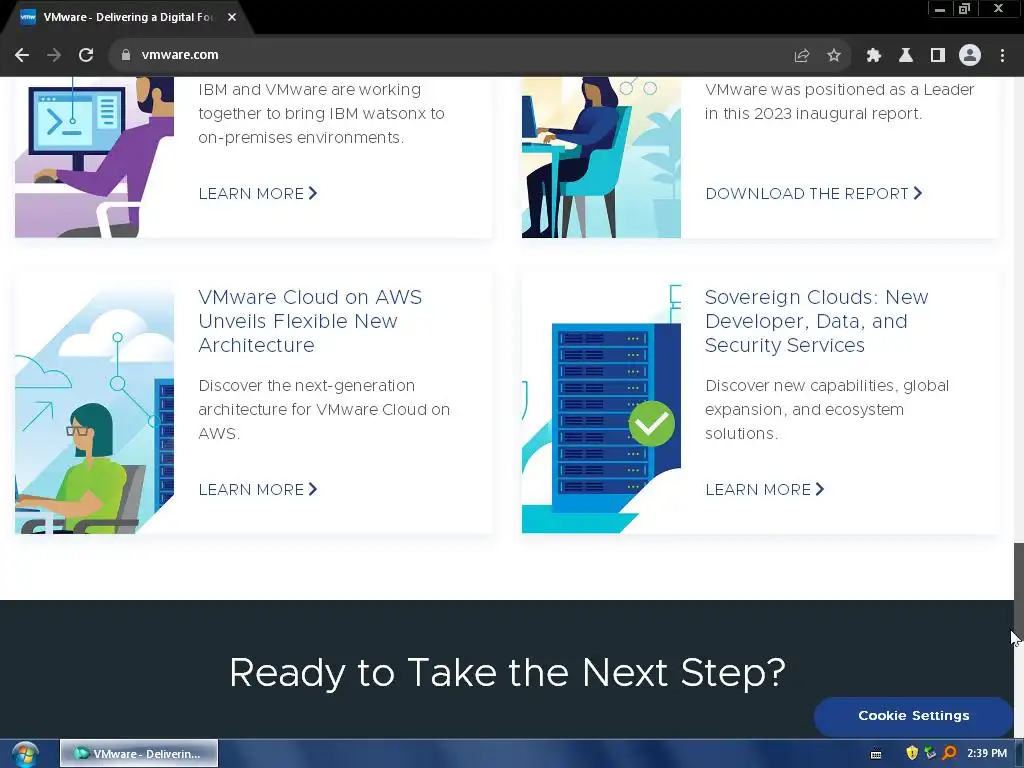Click the orange magnifier tray icon
Viewport: 1024px width, 768px height.
(x=950, y=753)
